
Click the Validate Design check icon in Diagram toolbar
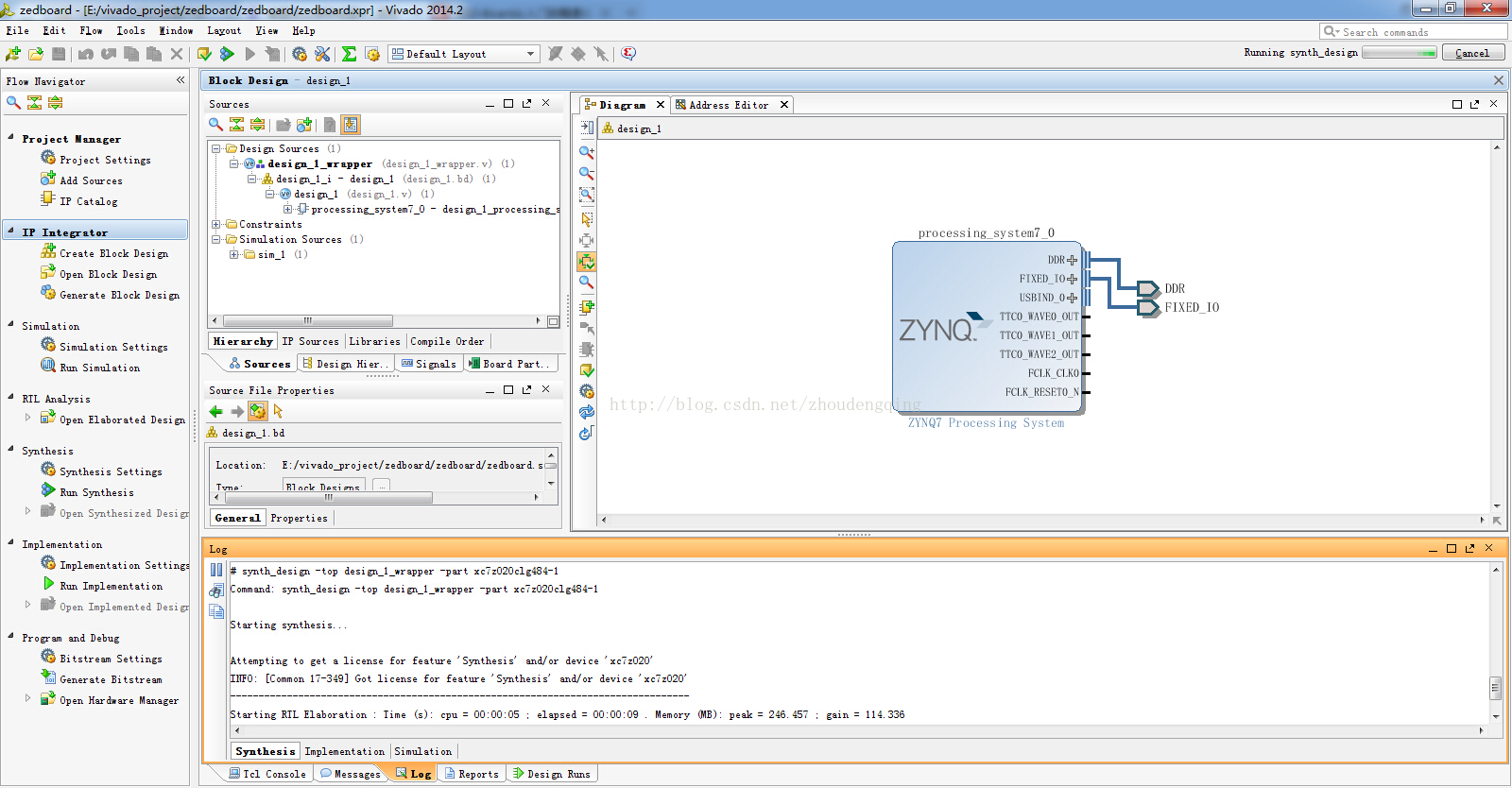[x=587, y=370]
